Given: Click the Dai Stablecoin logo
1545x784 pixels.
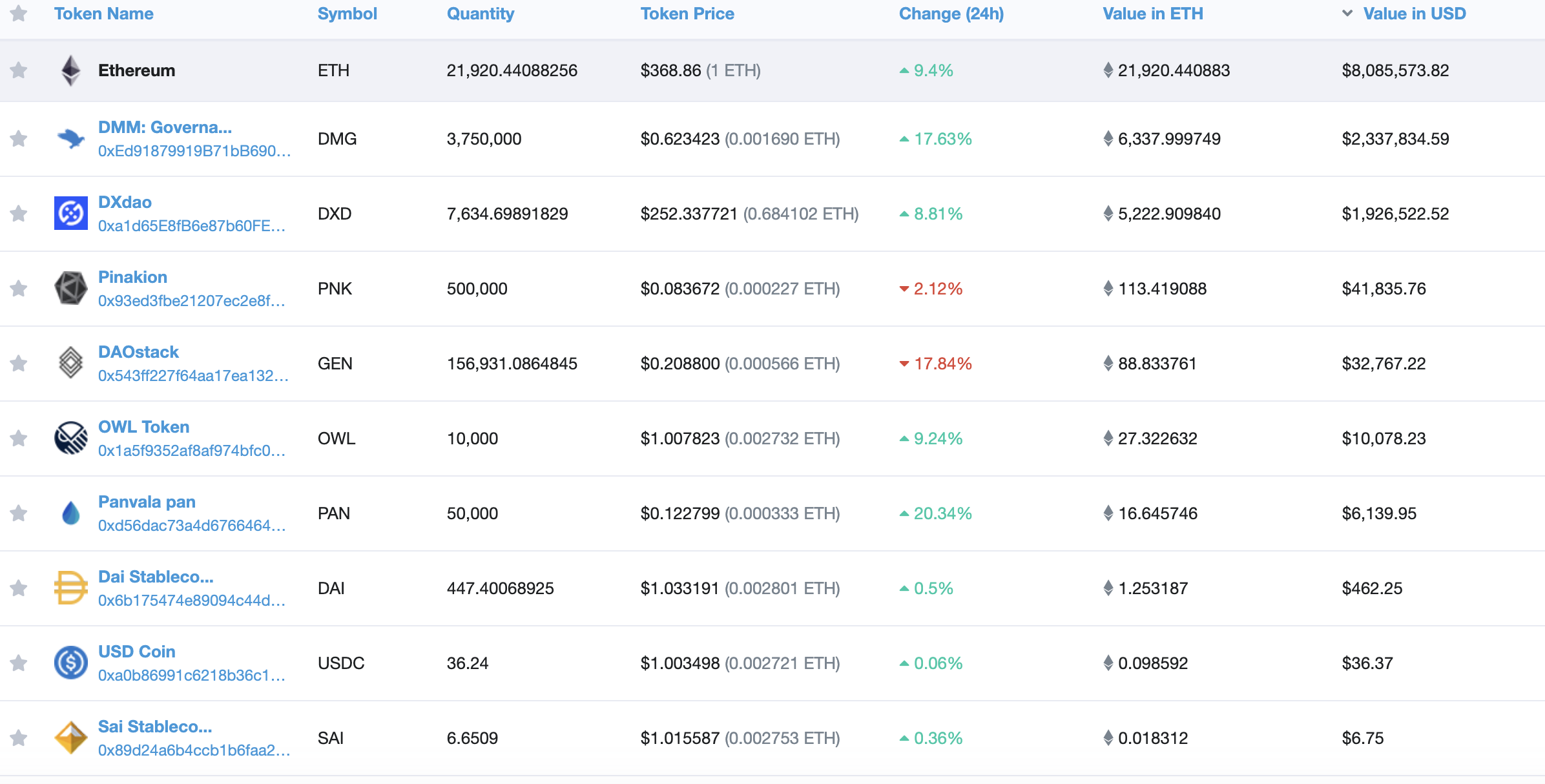Looking at the screenshot, I should tap(71, 588).
